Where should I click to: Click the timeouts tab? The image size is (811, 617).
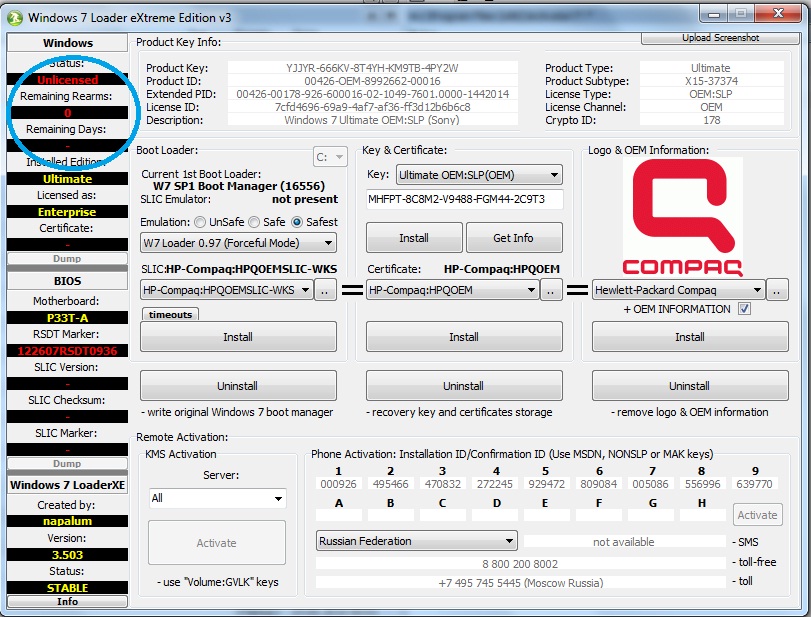click(170, 314)
